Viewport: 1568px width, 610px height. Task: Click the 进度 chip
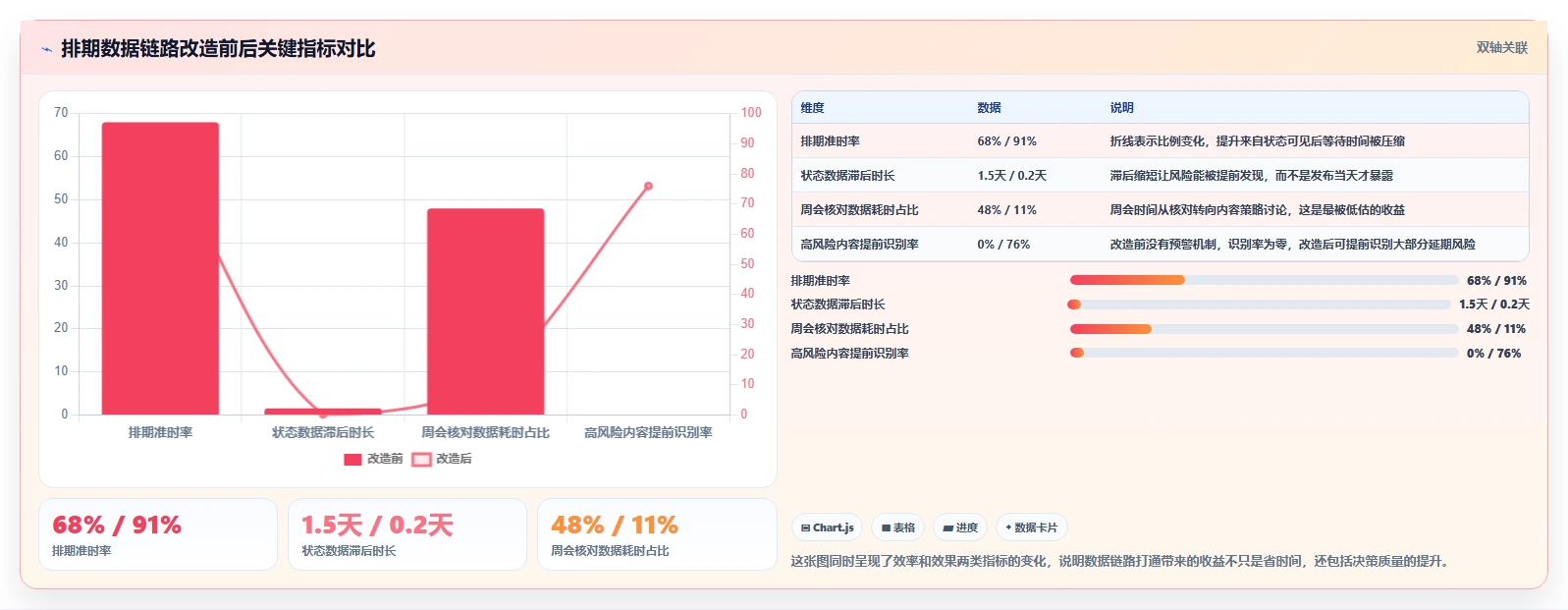(960, 527)
